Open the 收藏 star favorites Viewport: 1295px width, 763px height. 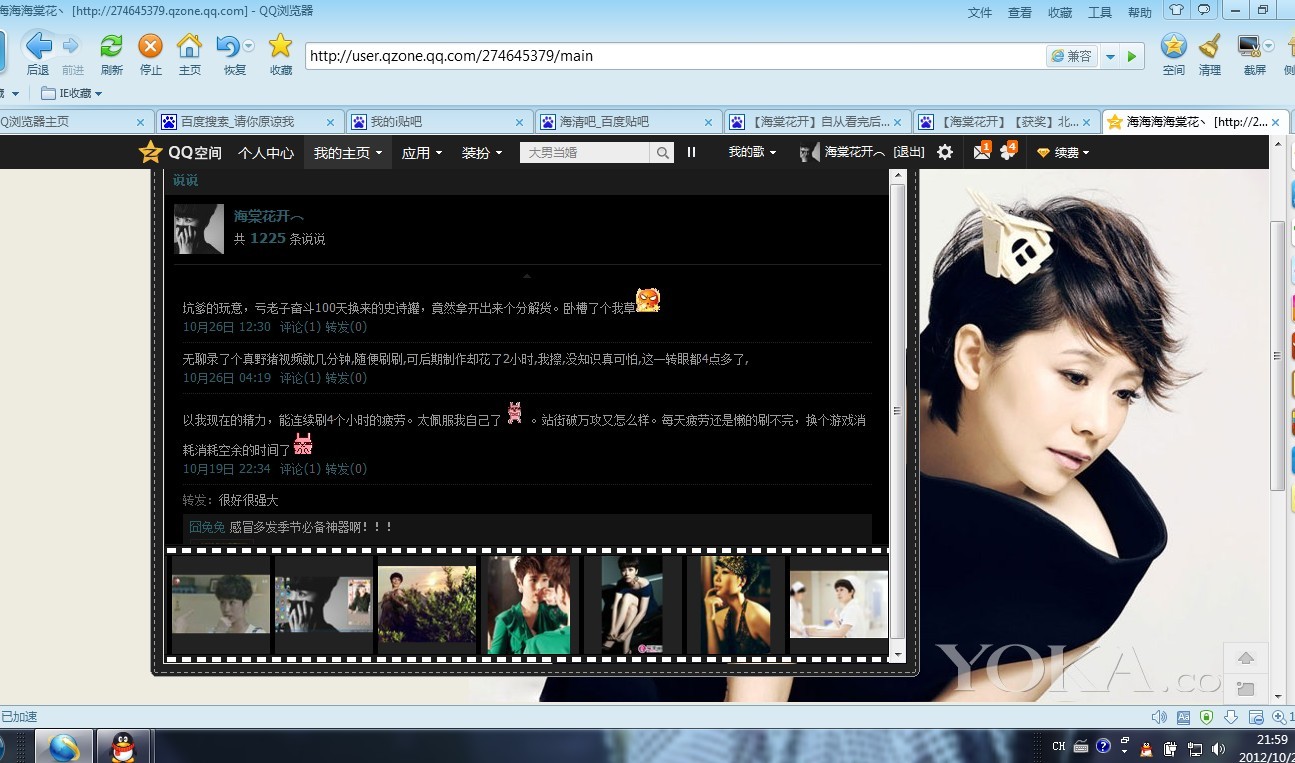pyautogui.click(x=280, y=46)
